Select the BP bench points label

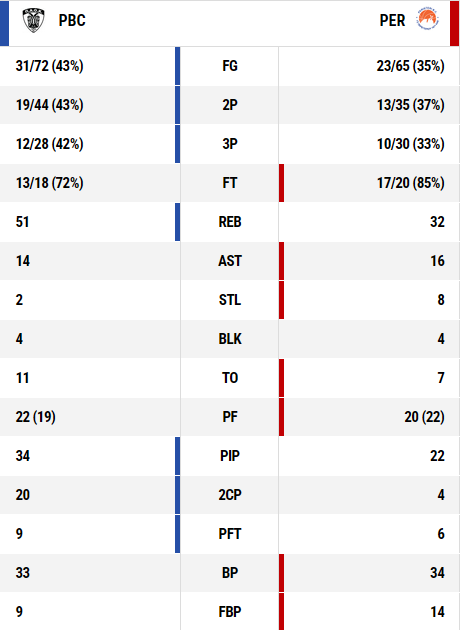click(x=229, y=573)
